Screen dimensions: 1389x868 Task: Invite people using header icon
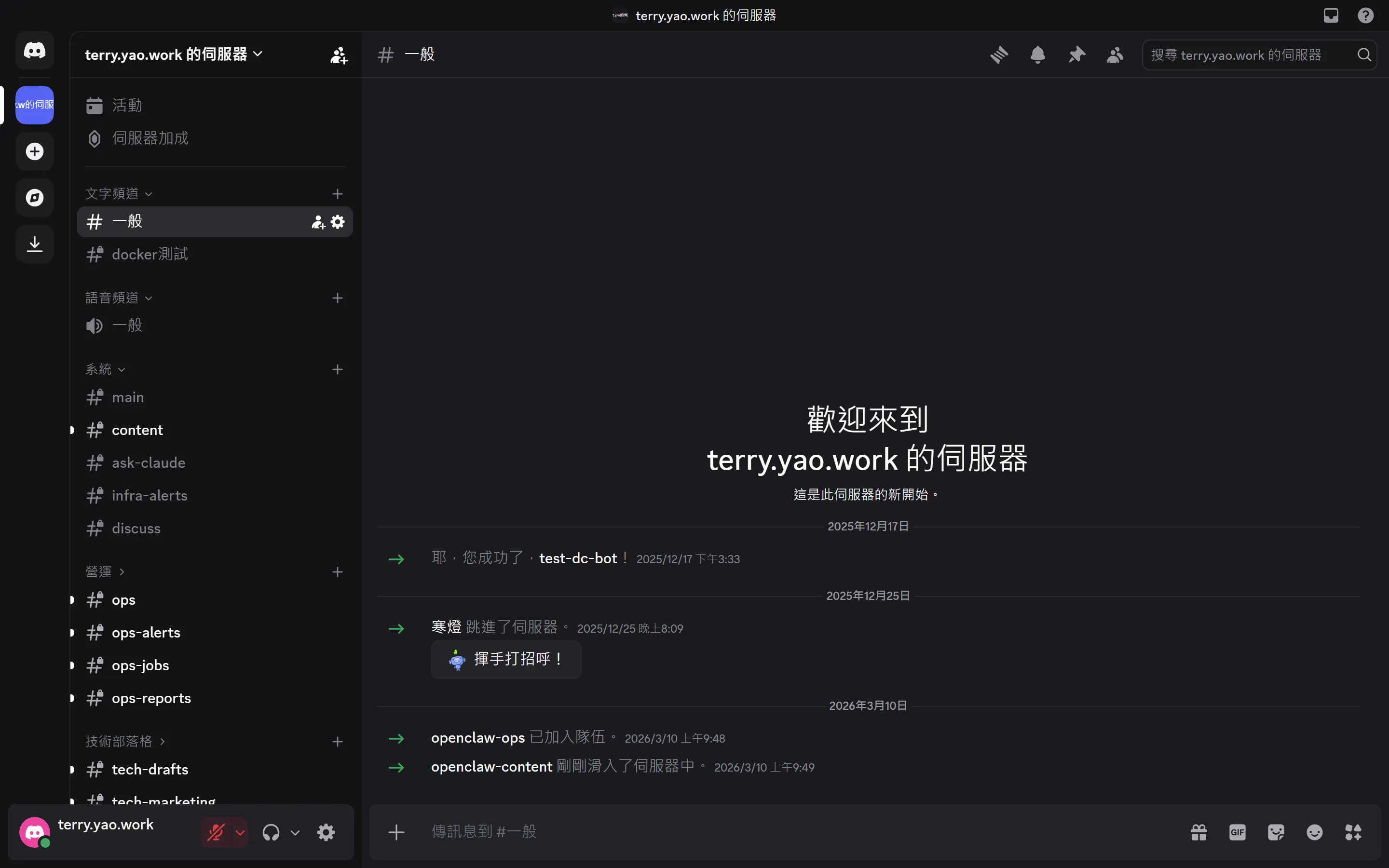click(x=339, y=55)
